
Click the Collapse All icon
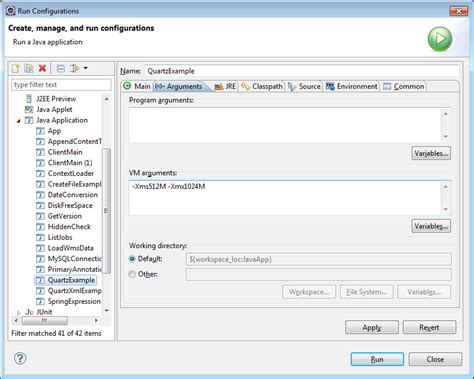61,69
